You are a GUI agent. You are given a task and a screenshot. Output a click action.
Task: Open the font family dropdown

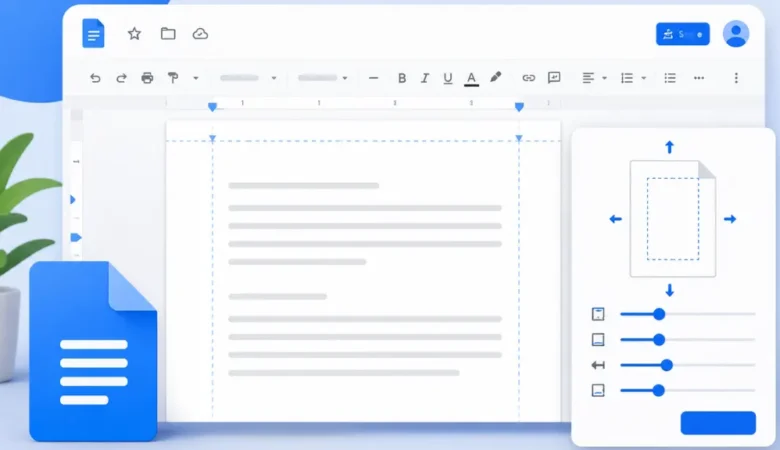point(322,78)
